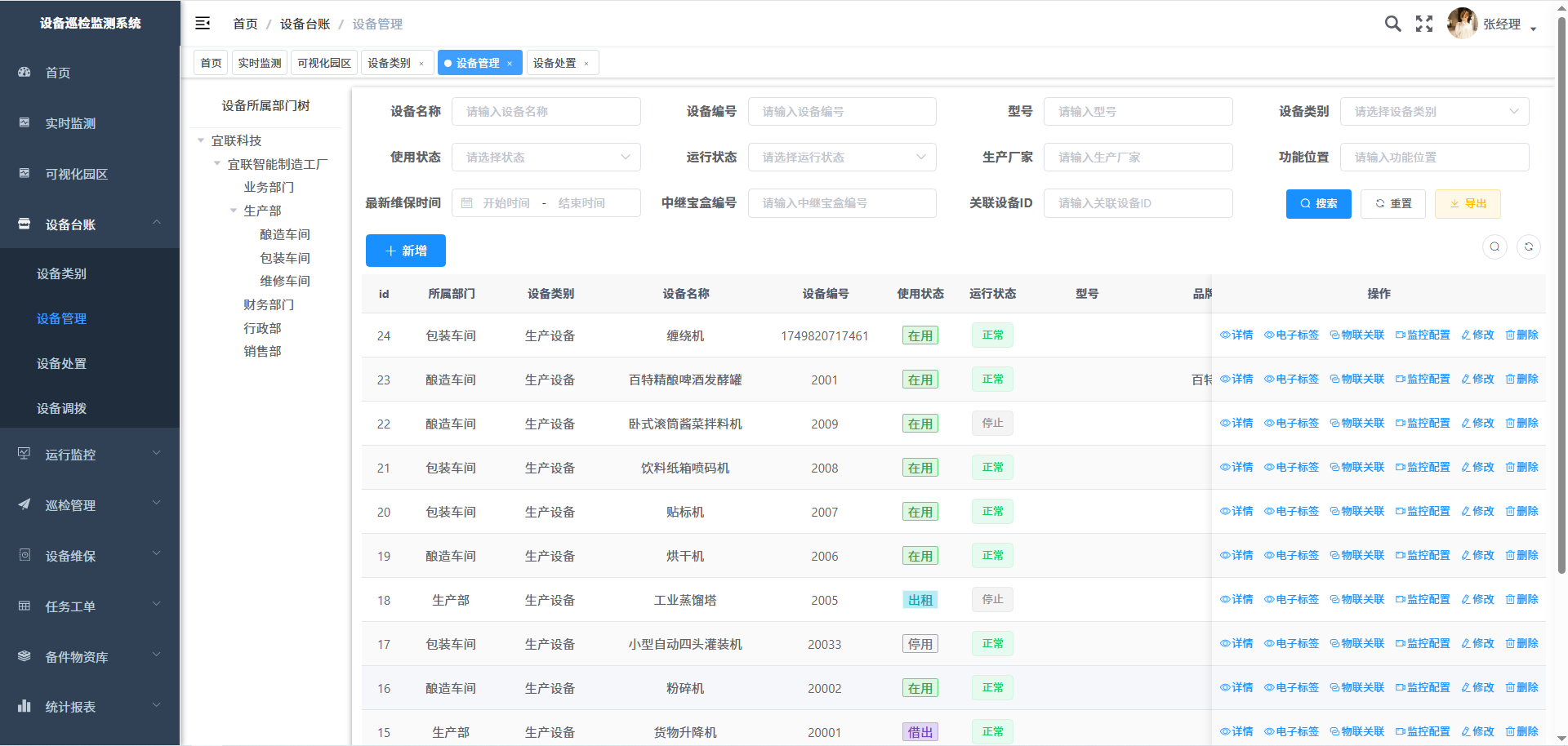Image resolution: width=1568 pixels, height=746 pixels.
Task: Click the blue 新增 button
Action: point(405,251)
